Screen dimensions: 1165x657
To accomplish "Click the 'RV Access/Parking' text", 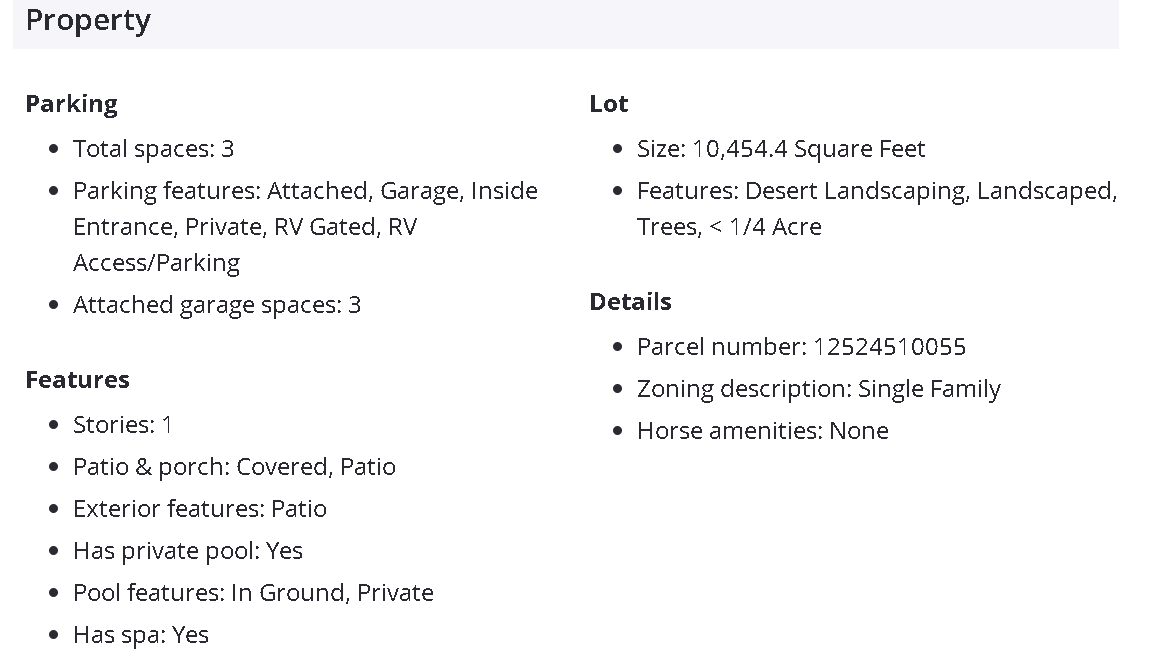I will click(x=156, y=263).
